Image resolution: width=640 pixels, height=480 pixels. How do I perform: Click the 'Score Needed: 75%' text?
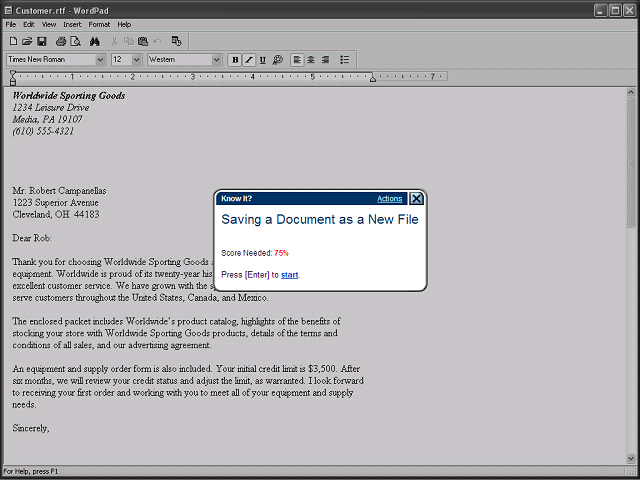tap(255, 253)
